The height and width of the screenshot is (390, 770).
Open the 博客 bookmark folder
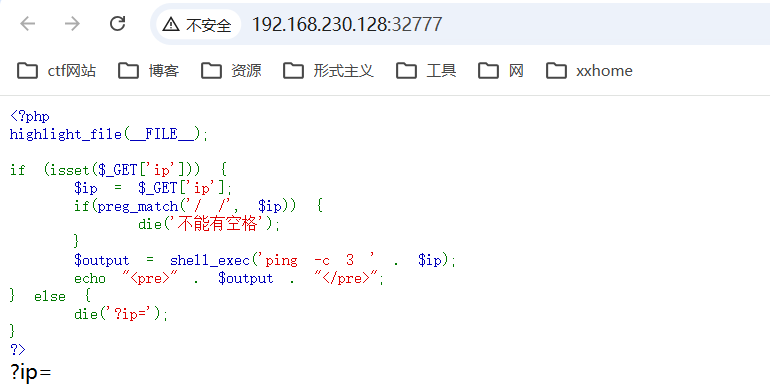148,71
